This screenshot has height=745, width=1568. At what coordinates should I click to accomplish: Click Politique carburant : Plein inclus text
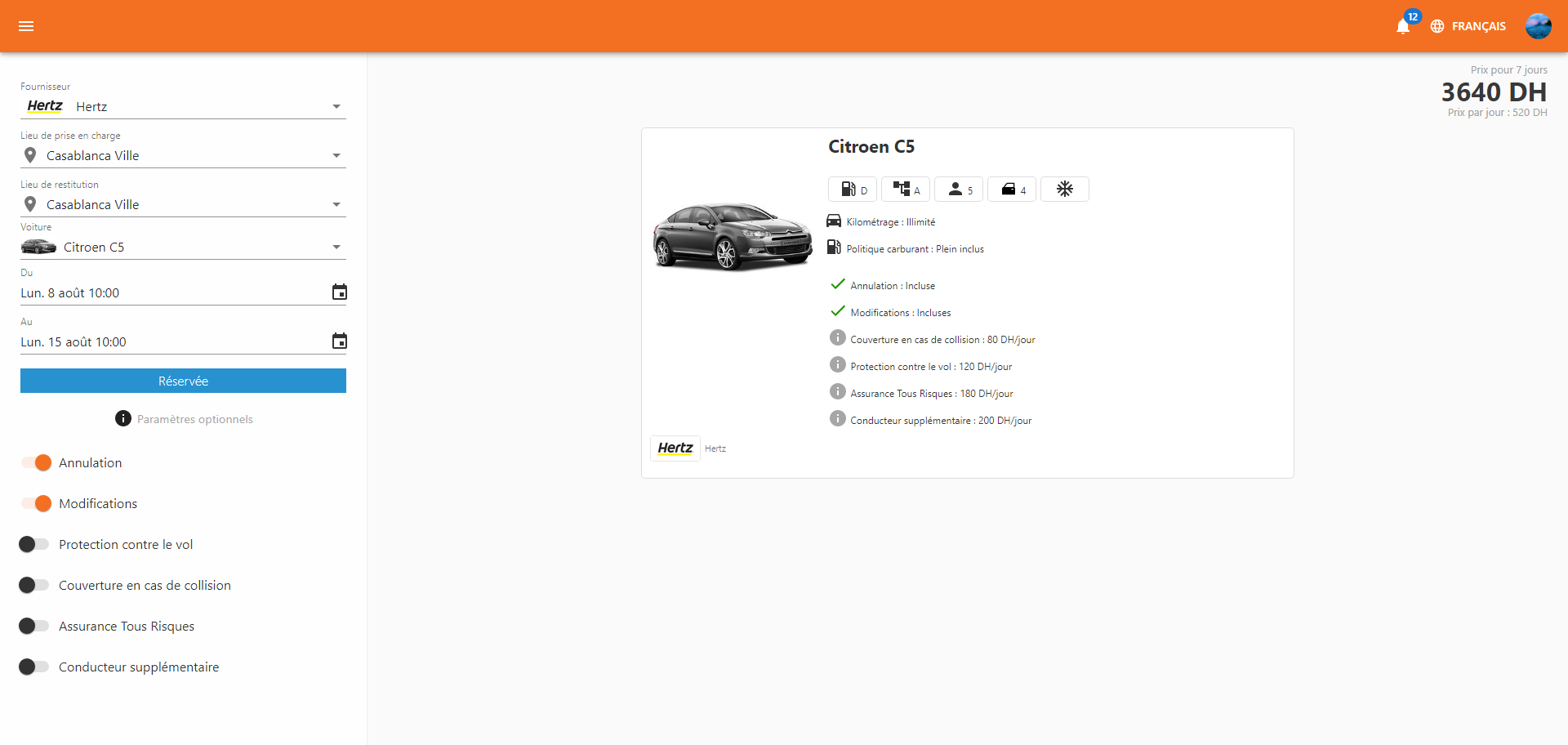coord(915,249)
